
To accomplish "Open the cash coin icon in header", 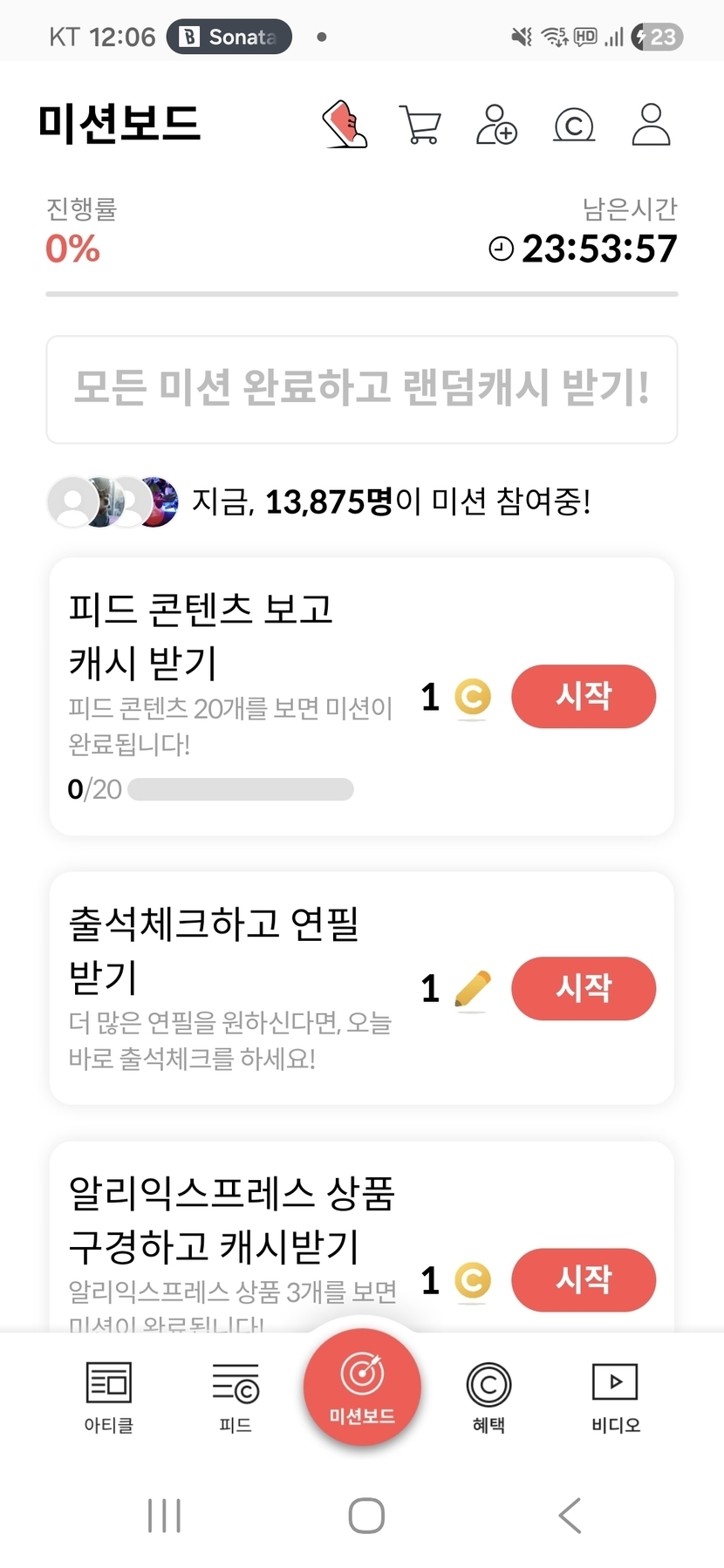I will click(x=574, y=126).
